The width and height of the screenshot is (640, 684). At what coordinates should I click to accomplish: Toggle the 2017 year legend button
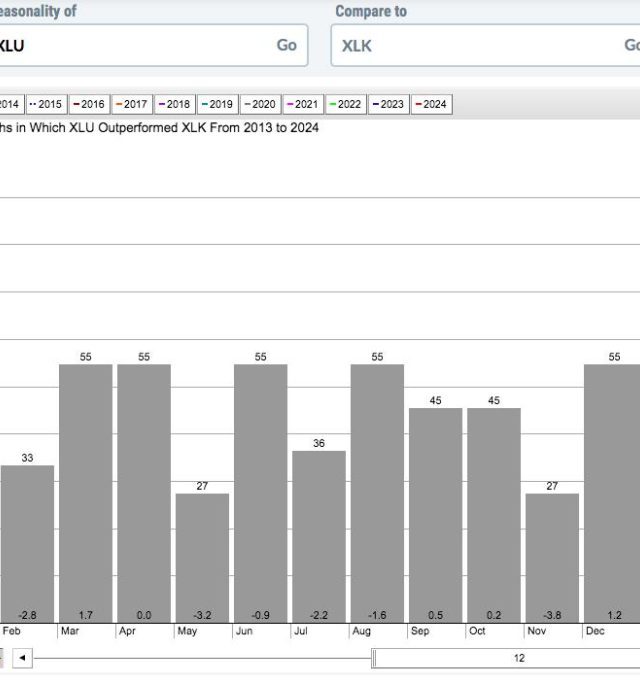coord(132,104)
